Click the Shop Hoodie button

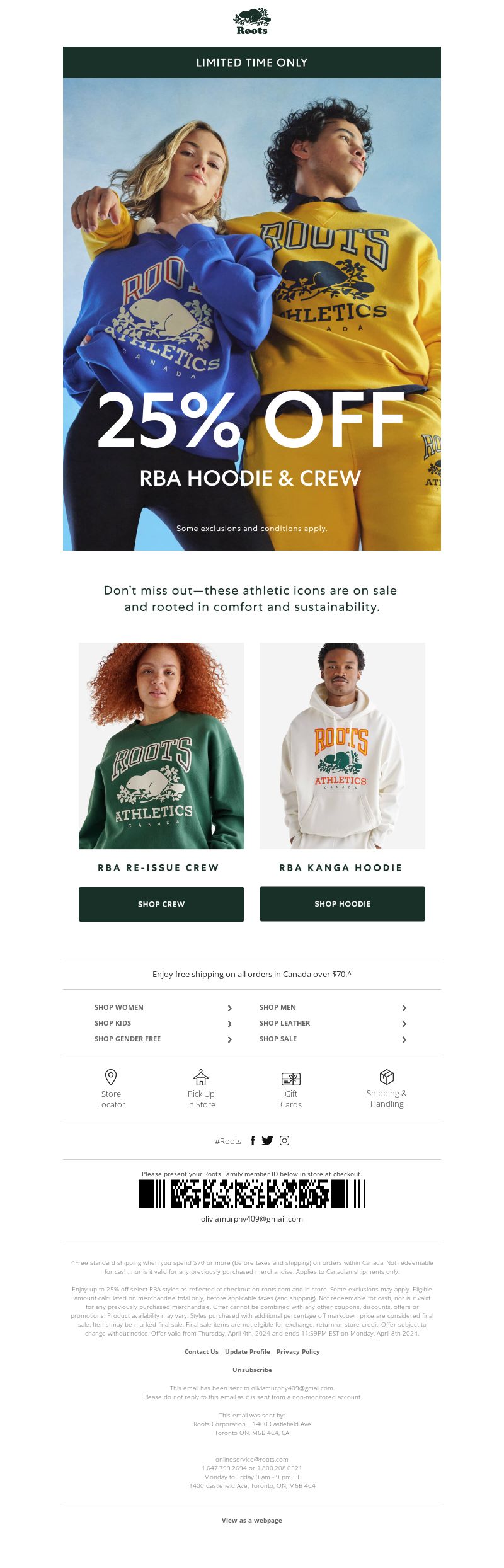(x=343, y=904)
